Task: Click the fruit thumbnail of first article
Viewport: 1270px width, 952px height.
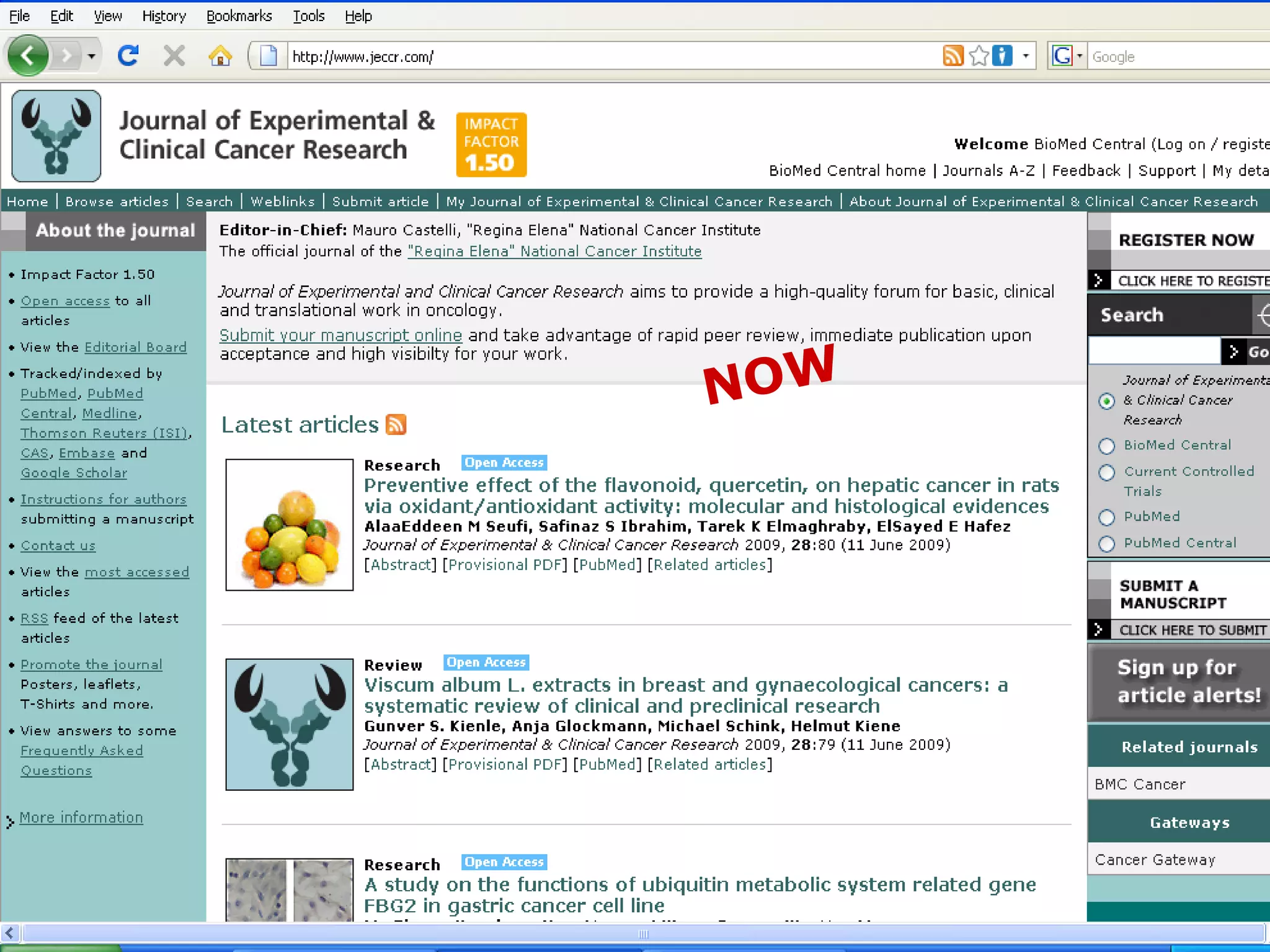Action: pos(290,524)
